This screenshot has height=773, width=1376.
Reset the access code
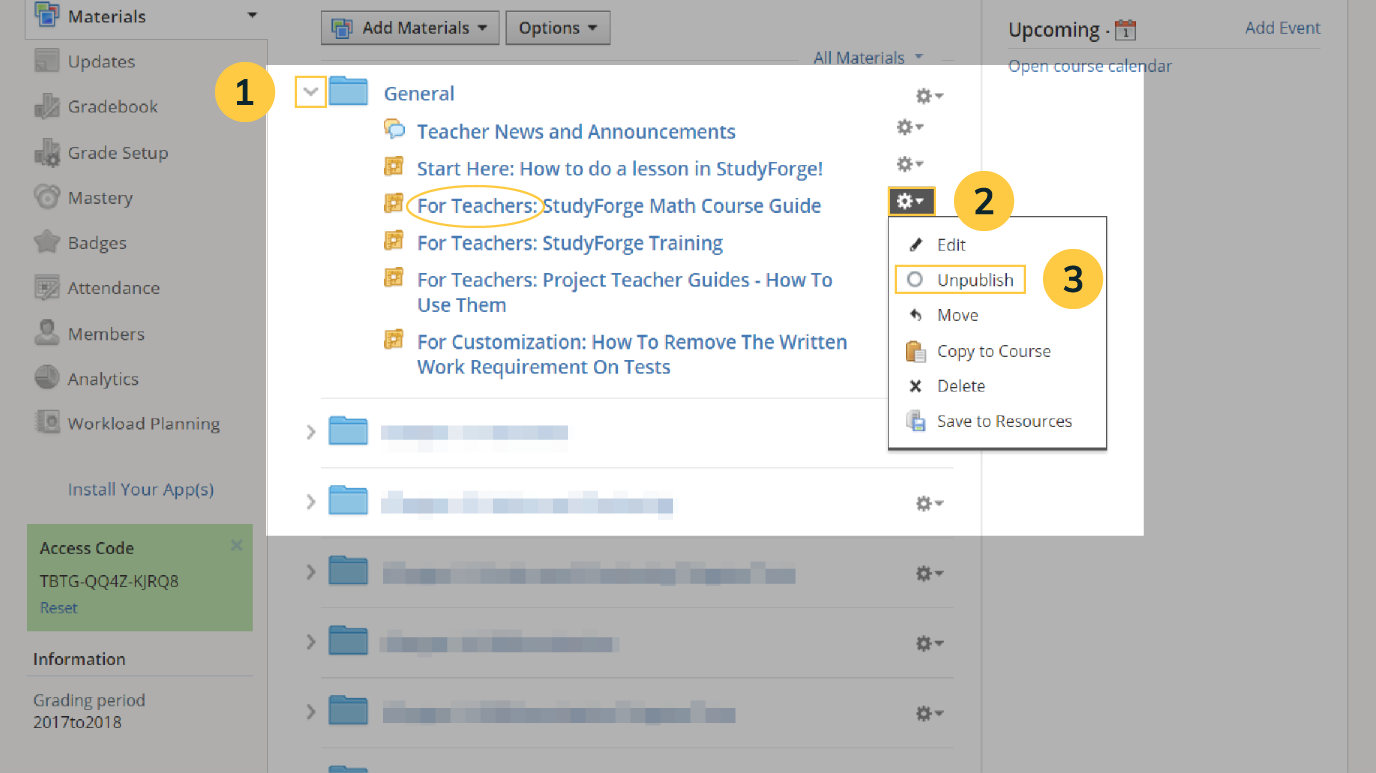pos(58,607)
